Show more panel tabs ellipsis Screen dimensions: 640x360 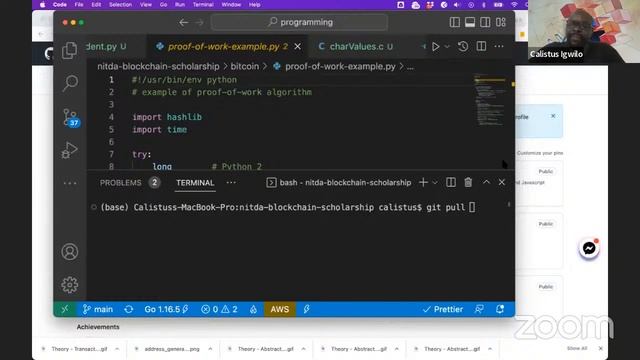point(231,183)
